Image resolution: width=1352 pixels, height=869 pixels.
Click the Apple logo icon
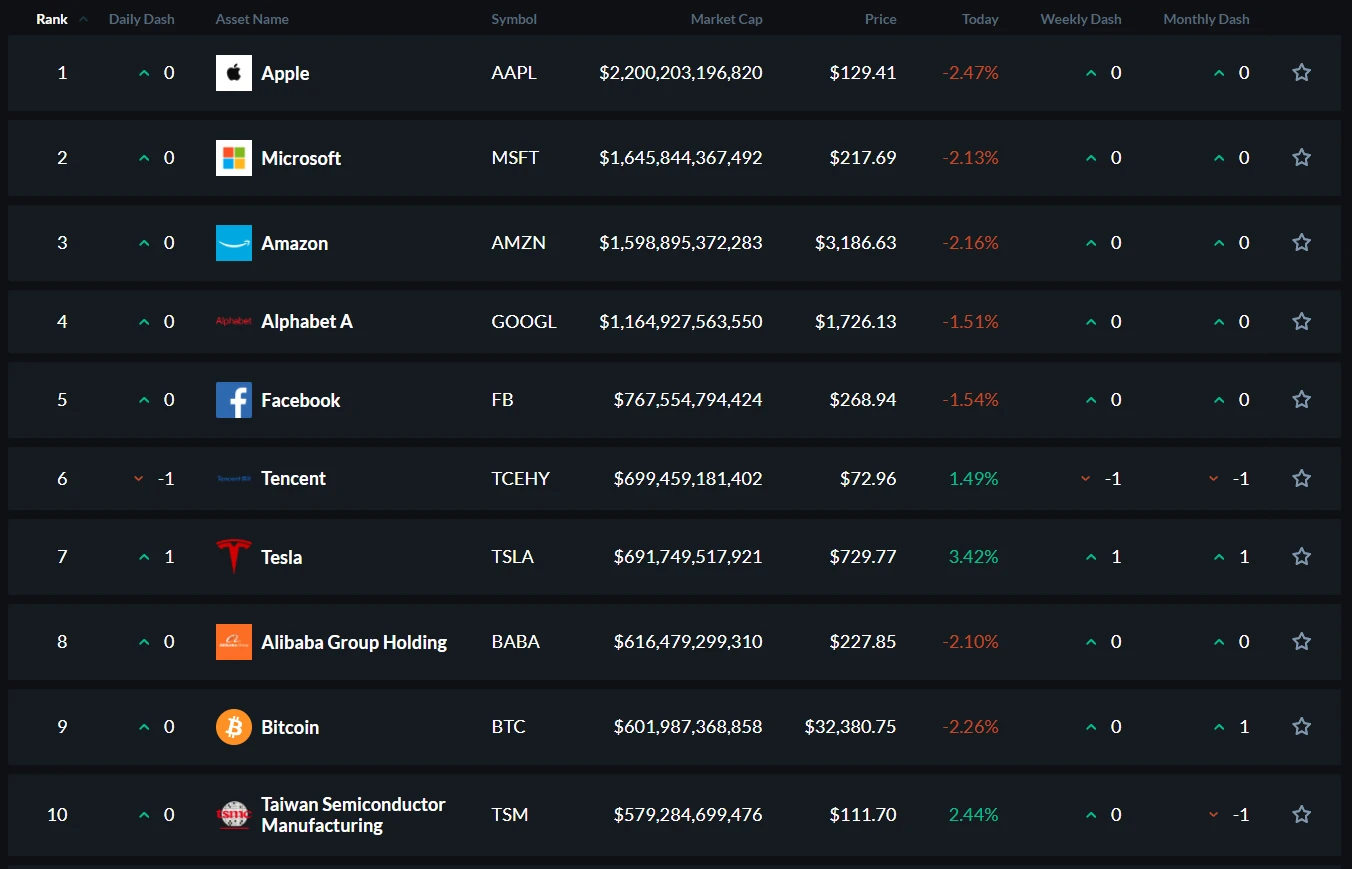coord(234,73)
